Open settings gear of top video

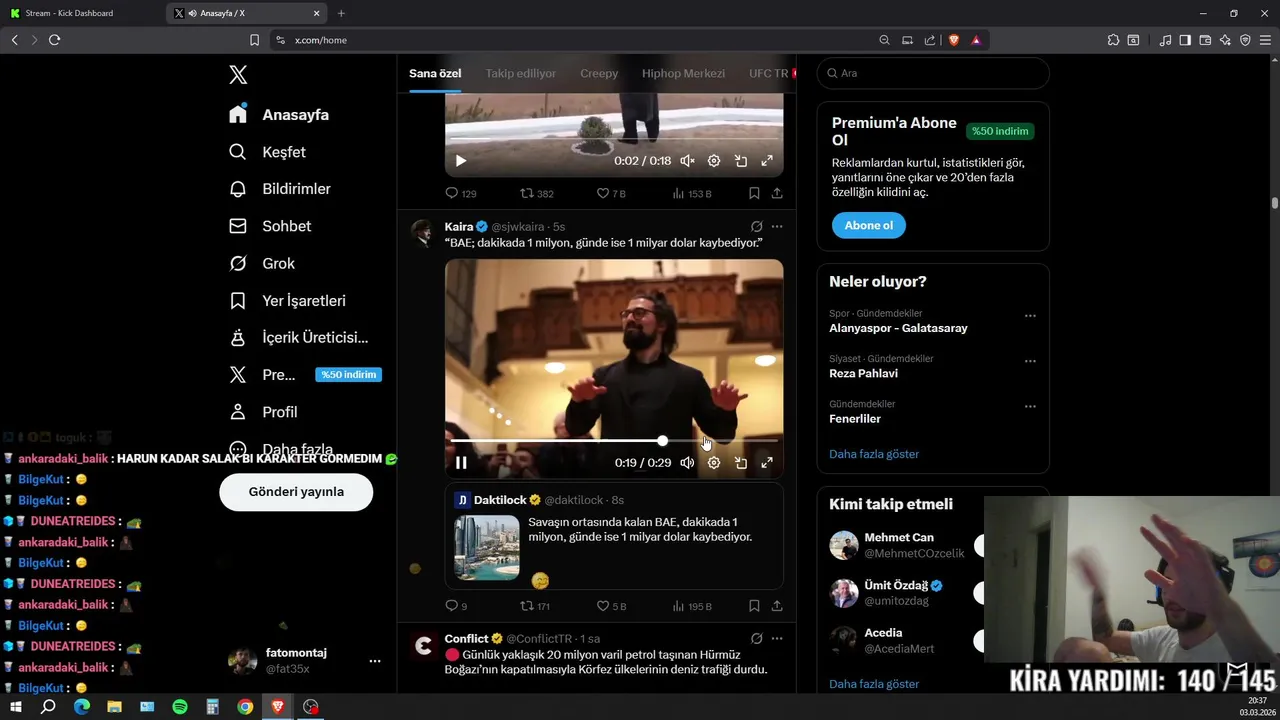[x=714, y=160]
